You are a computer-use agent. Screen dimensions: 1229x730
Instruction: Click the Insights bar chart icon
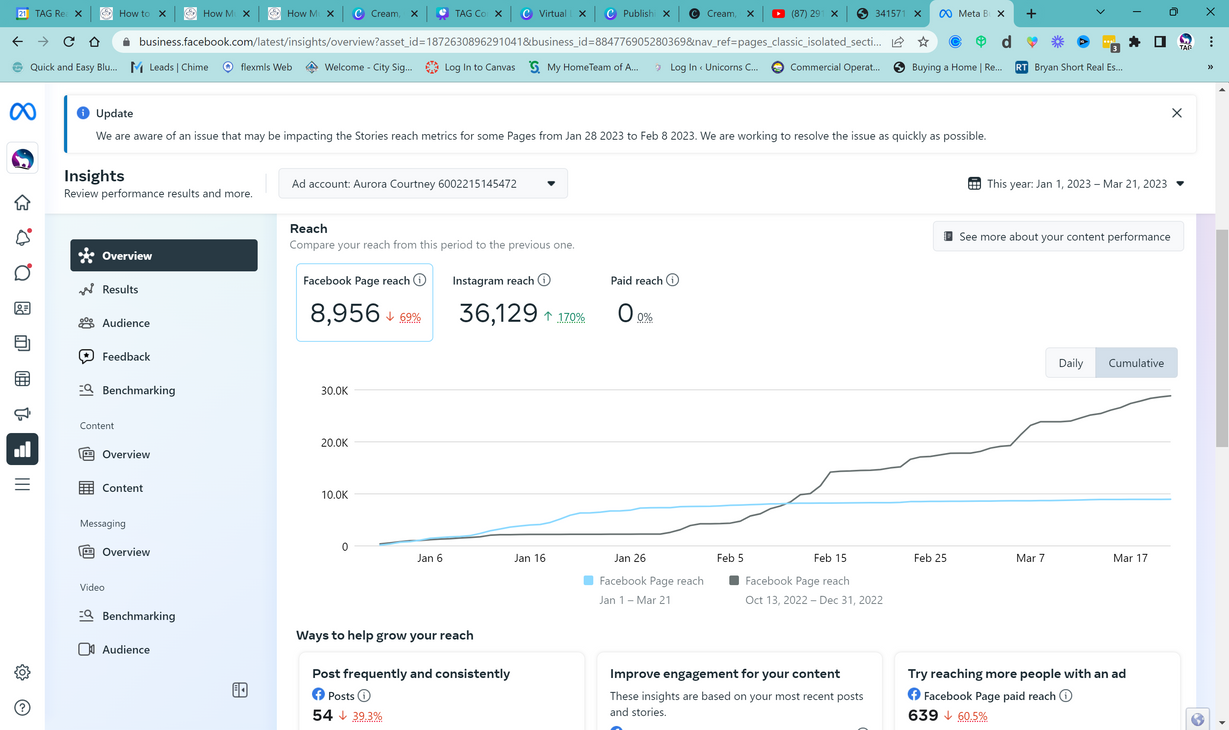(22, 450)
